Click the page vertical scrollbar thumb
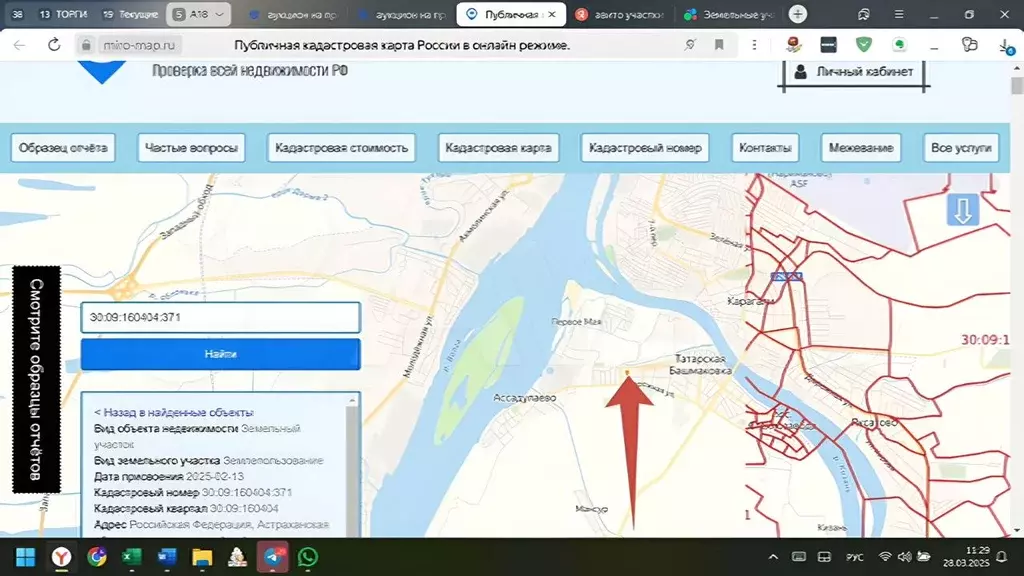The width and height of the screenshot is (1024, 576). (1017, 86)
